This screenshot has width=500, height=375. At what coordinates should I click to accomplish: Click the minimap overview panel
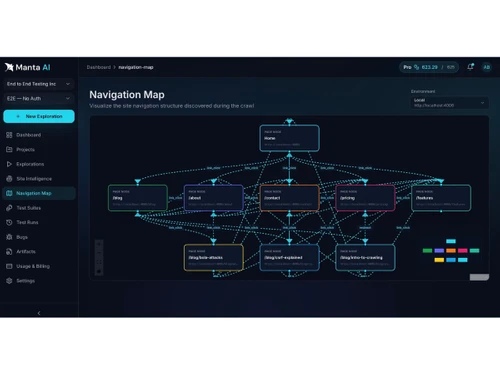(x=451, y=251)
